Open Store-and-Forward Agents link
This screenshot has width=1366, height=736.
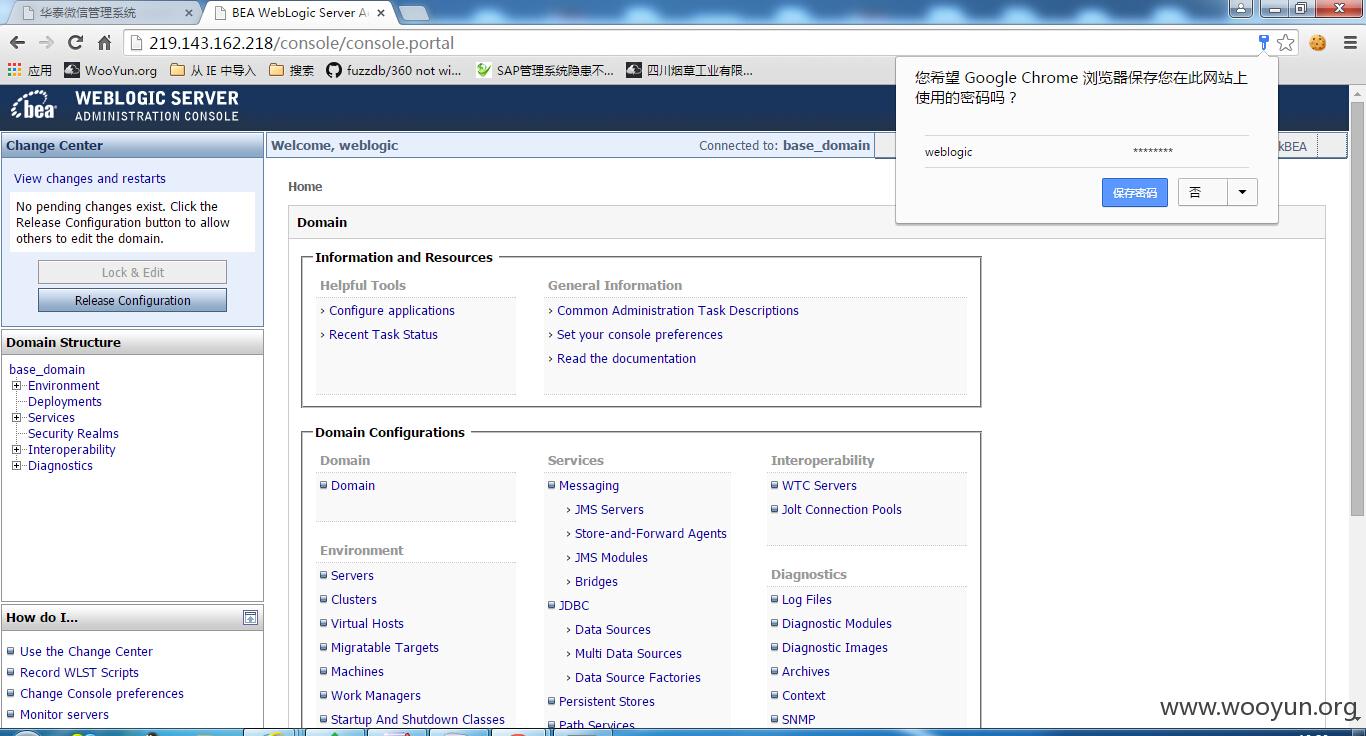click(651, 533)
